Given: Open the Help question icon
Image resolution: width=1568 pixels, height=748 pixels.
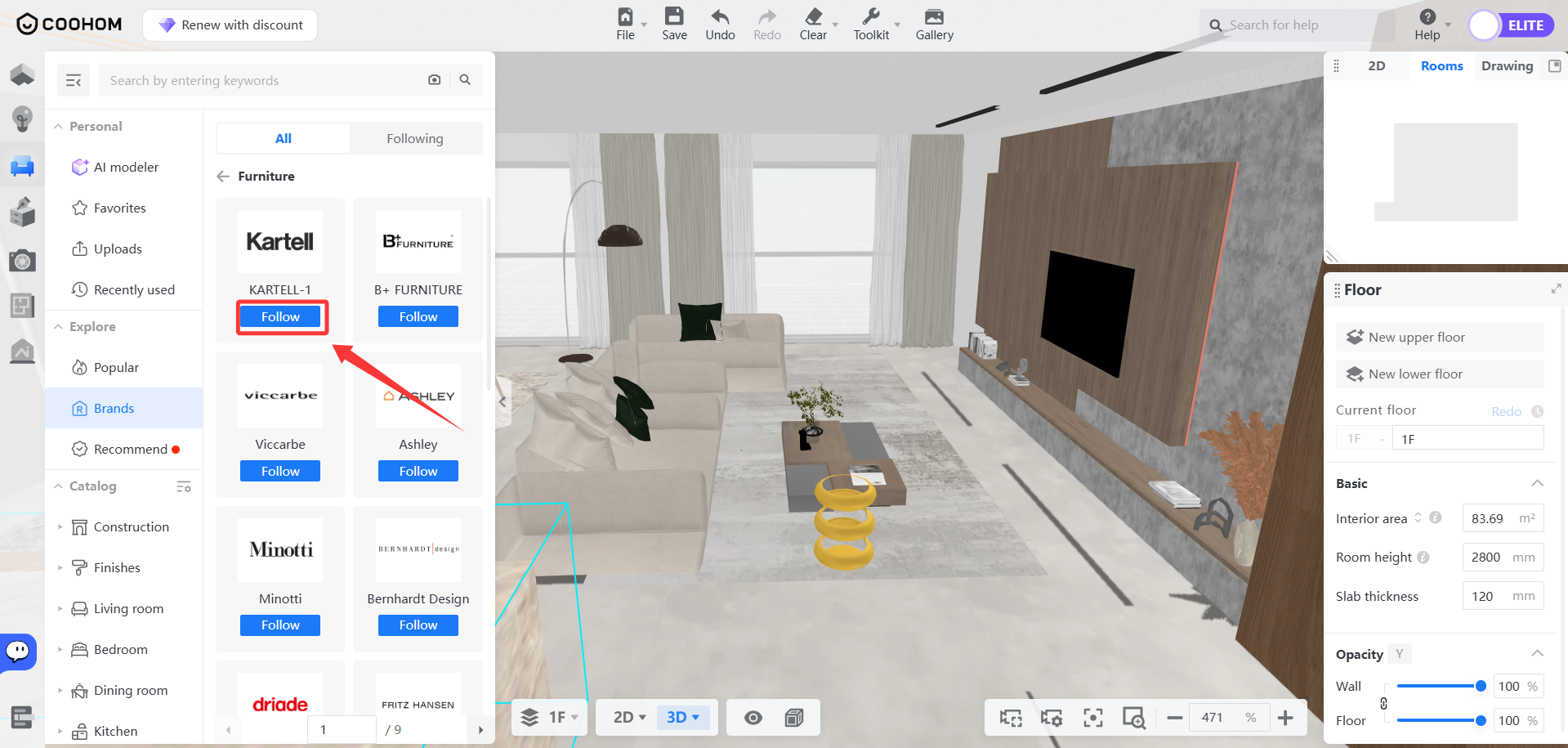Looking at the screenshot, I should coord(1427,16).
